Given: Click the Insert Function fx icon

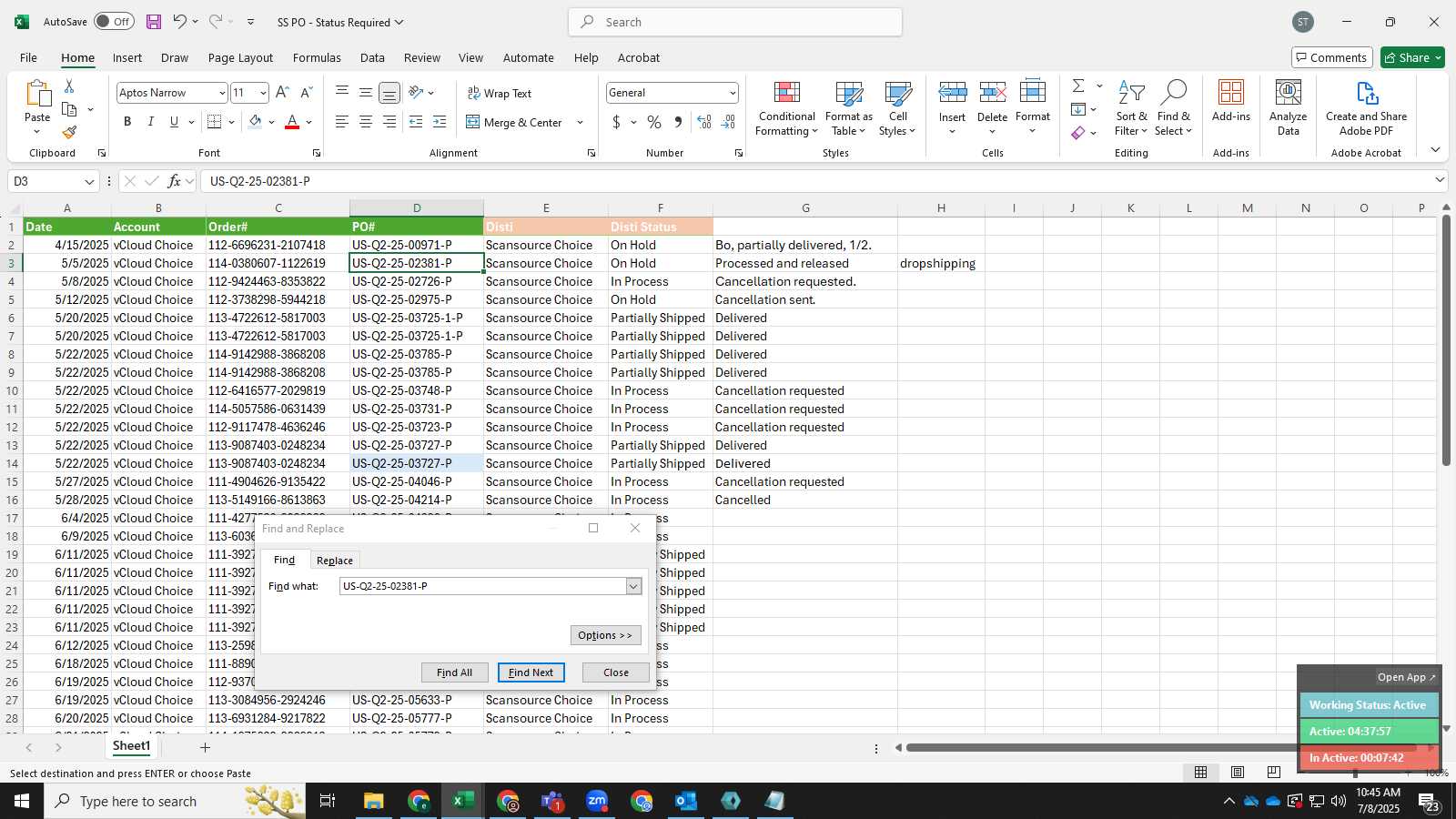Looking at the screenshot, I should [175, 181].
